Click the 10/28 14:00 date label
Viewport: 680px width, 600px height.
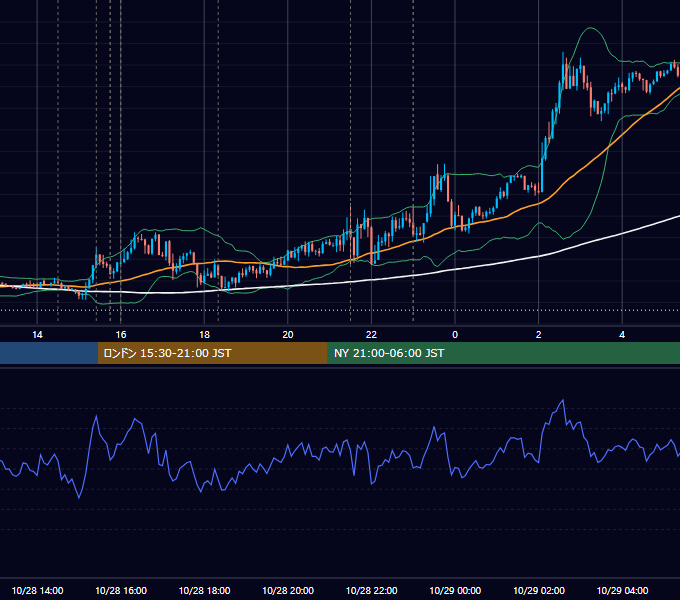(x=37, y=590)
